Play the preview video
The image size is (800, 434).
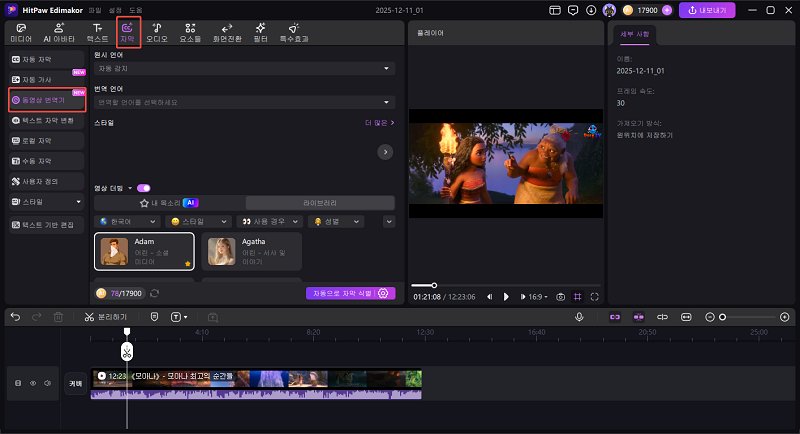[x=506, y=297]
